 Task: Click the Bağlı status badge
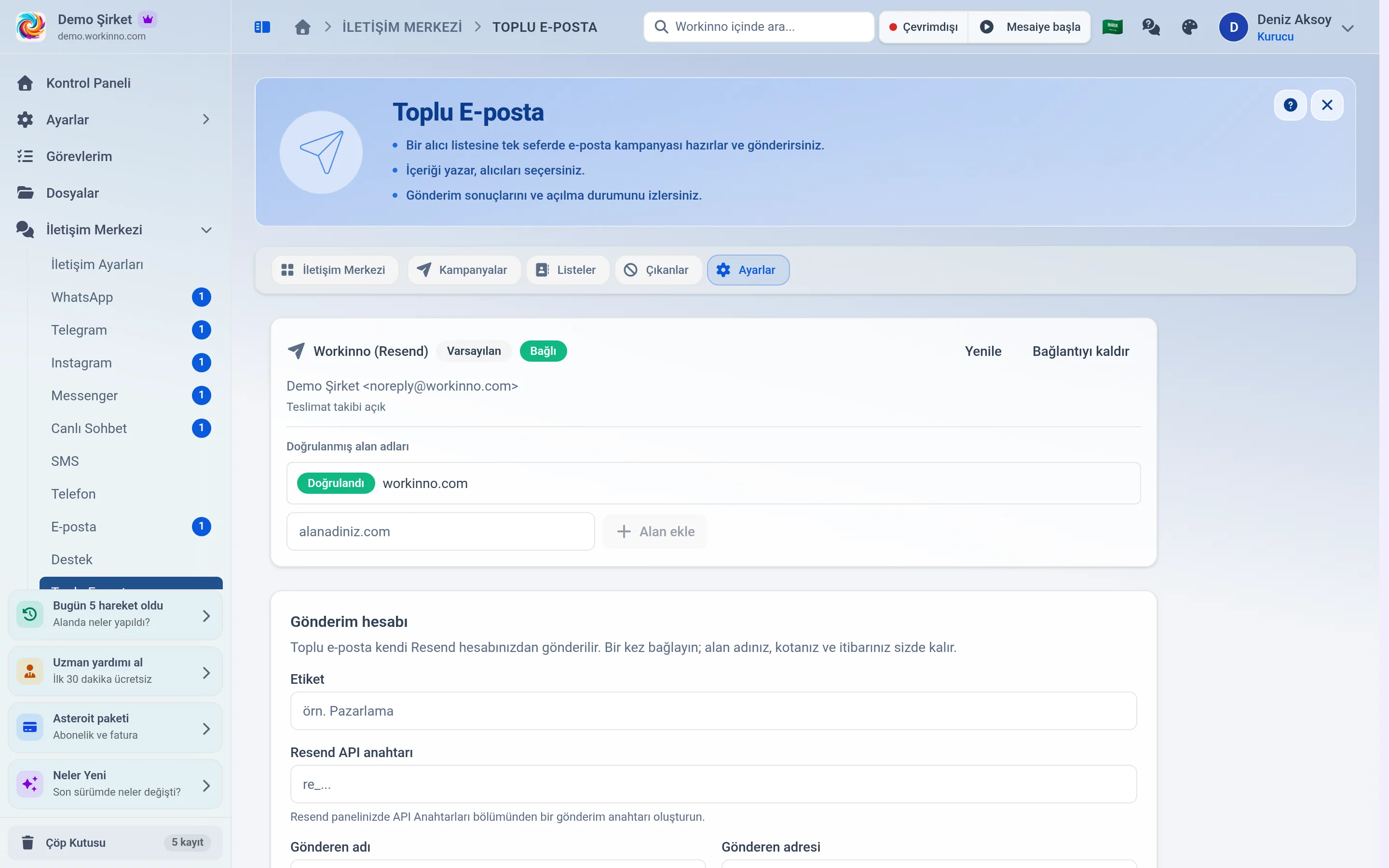click(543, 351)
